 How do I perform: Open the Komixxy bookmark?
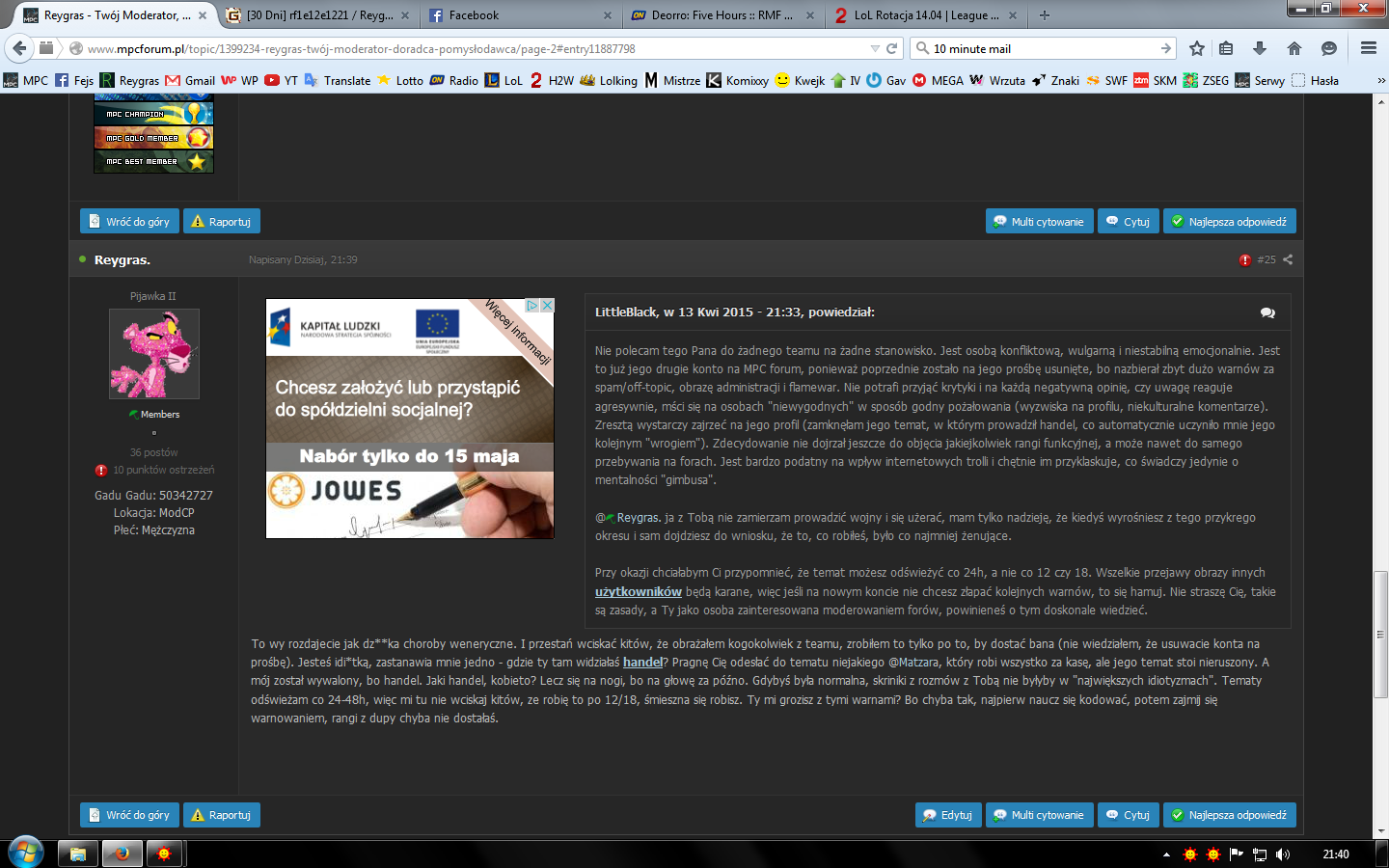[738, 81]
